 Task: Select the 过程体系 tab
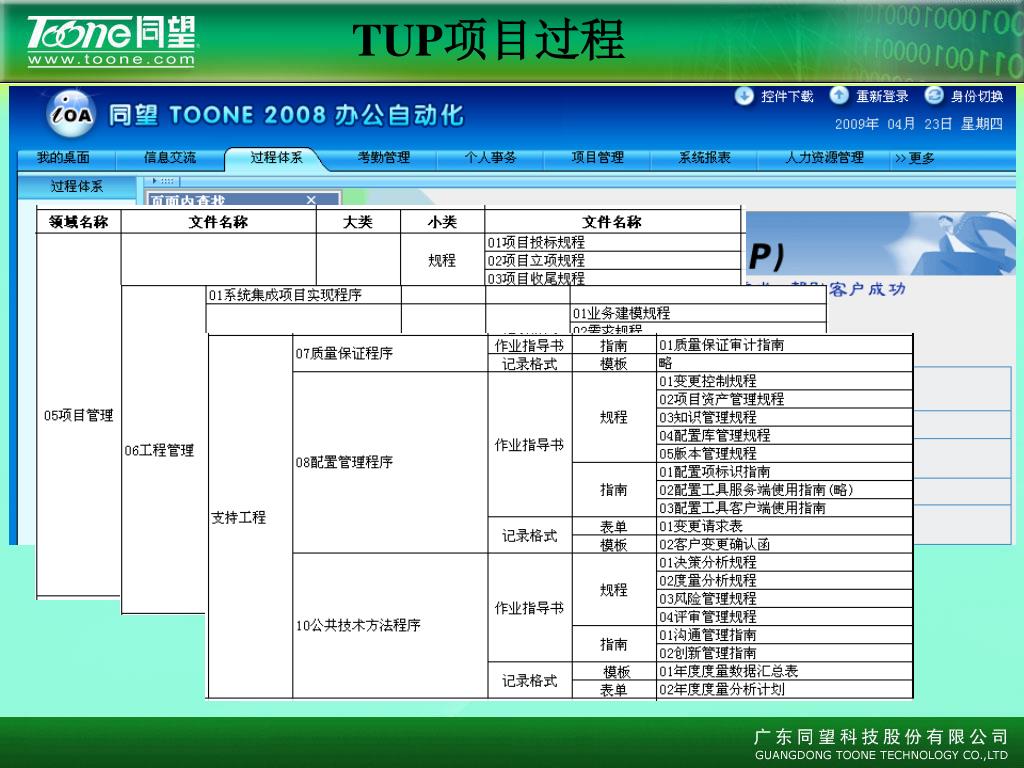(x=276, y=157)
